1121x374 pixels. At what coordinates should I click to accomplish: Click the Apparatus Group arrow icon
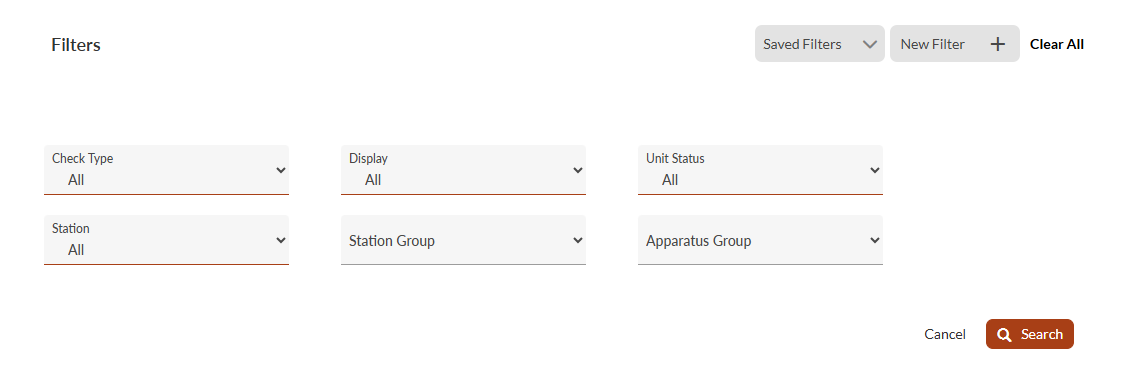[x=874, y=240]
